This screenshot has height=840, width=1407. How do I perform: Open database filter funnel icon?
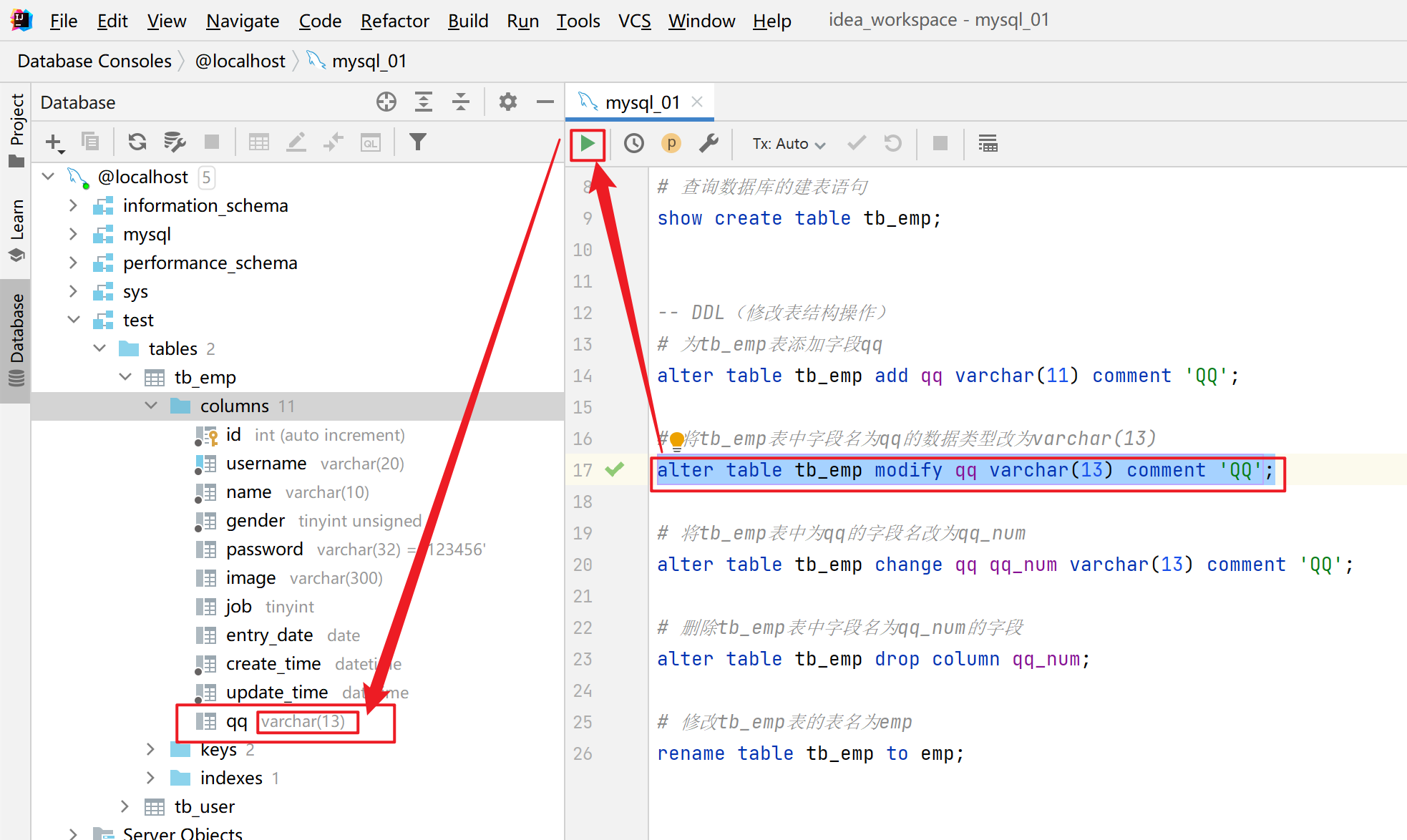coord(418,142)
